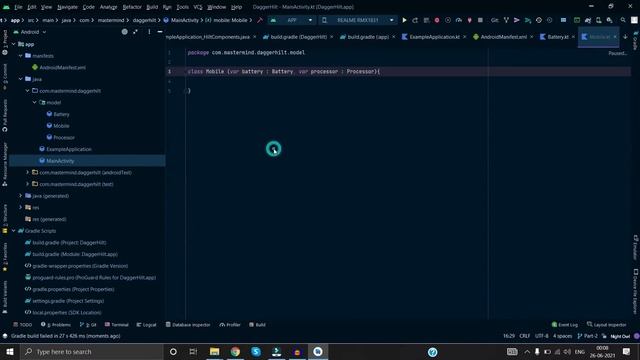This screenshot has height=360, width=640.
Task: Open the Database Inspector tool window
Action: [x=188, y=325]
